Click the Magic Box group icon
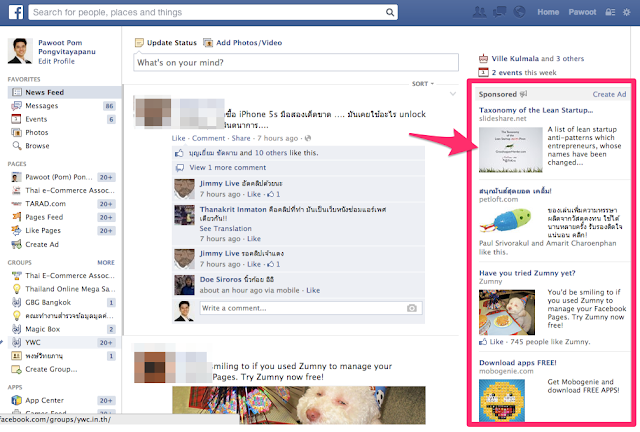The image size is (640, 432). click(16, 329)
